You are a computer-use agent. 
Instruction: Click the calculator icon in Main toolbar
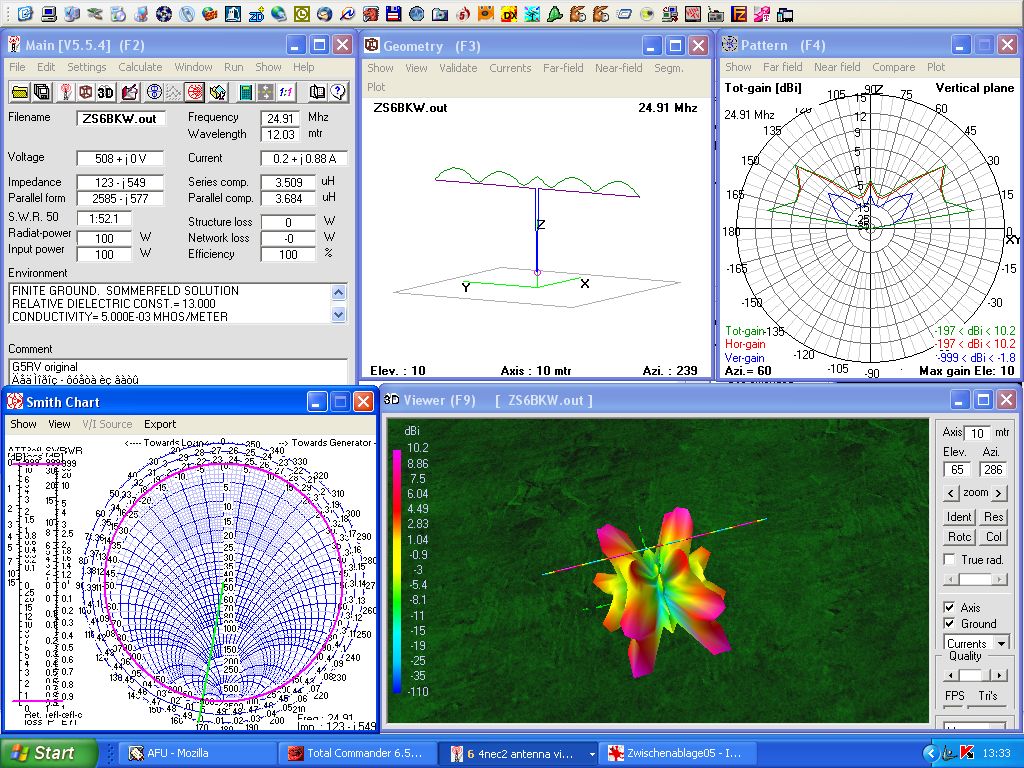(x=246, y=92)
